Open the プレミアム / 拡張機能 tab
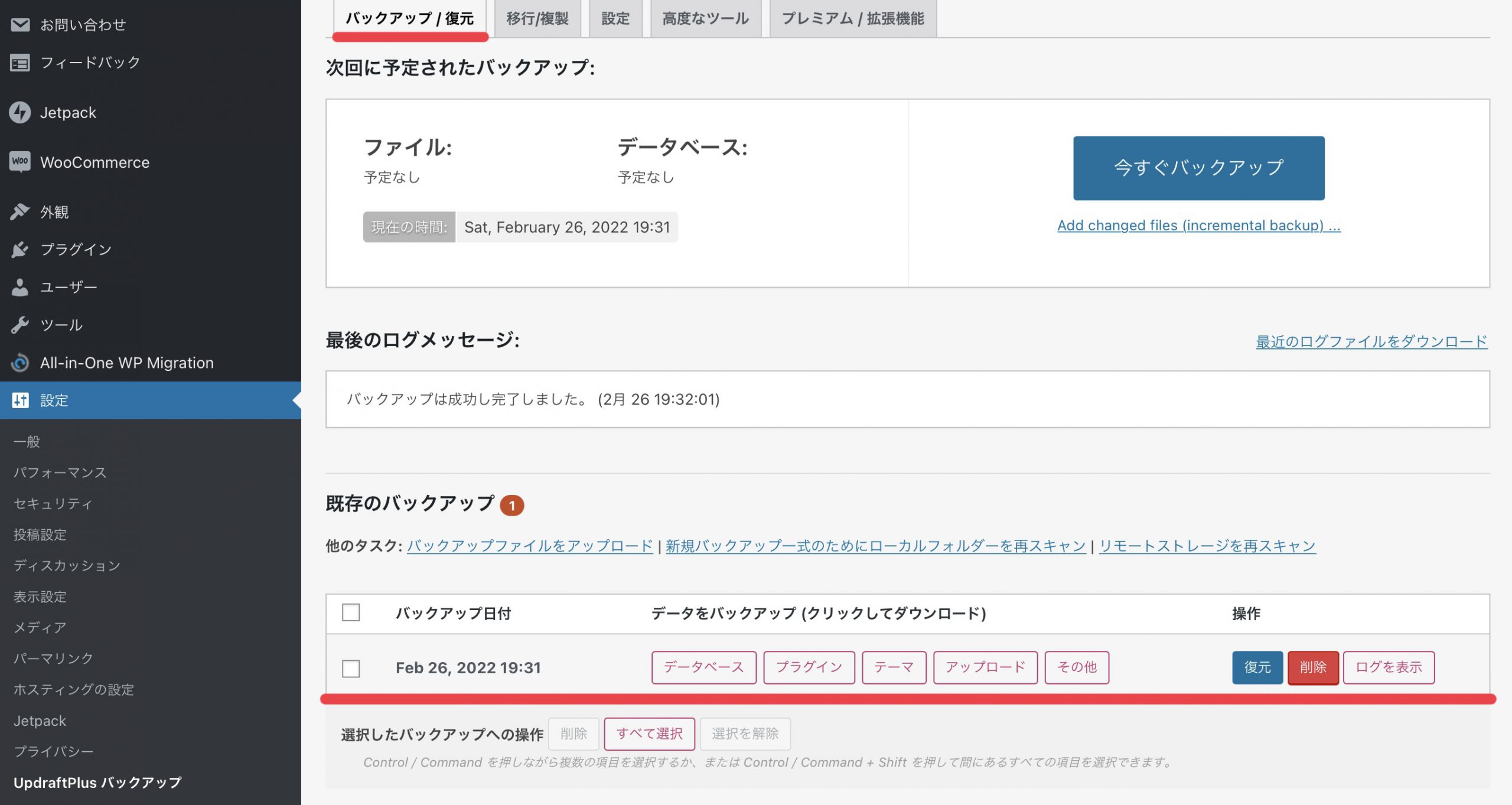 pos(853,19)
